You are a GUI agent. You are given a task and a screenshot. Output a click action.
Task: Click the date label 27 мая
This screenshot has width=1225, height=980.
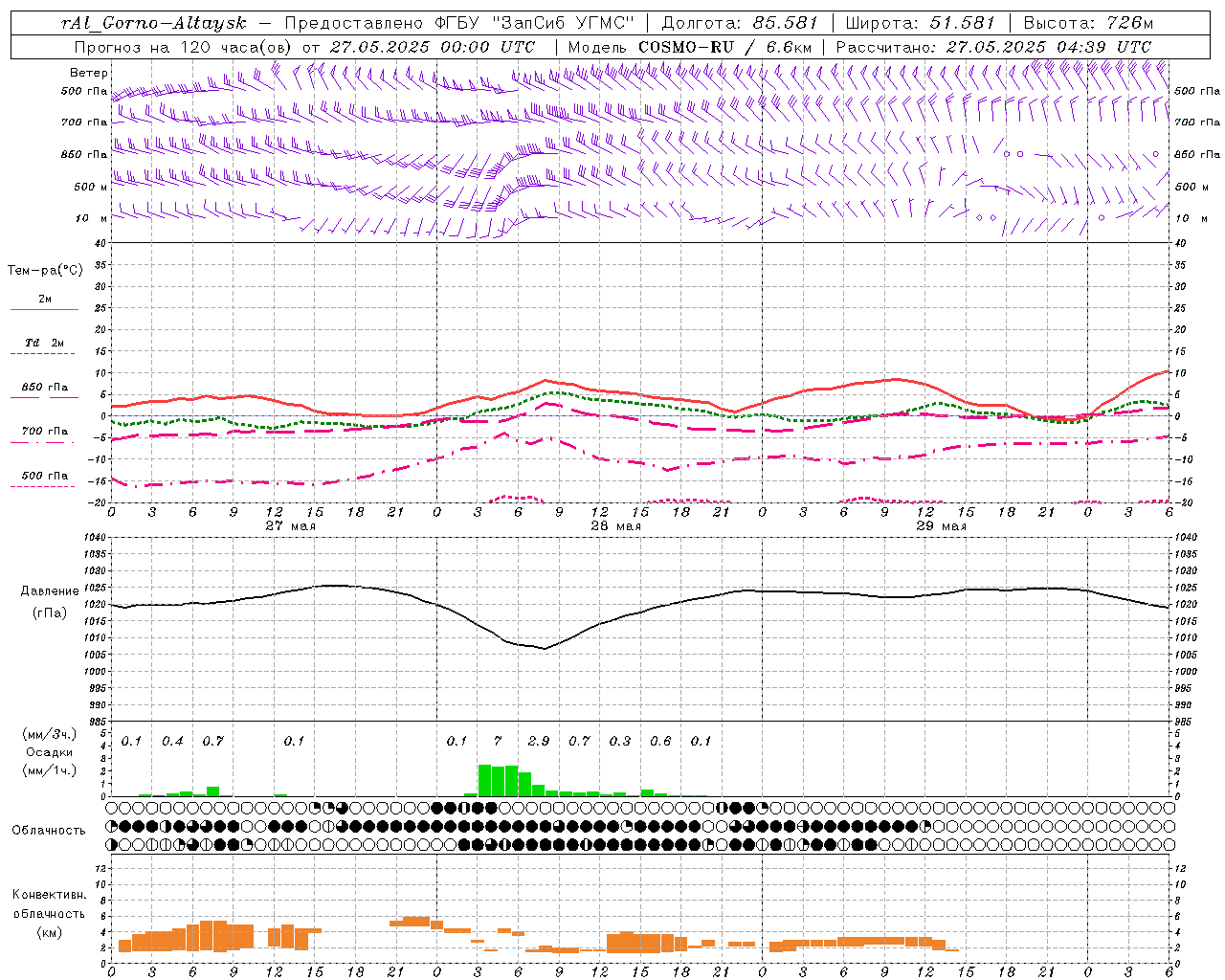pyautogui.click(x=291, y=526)
